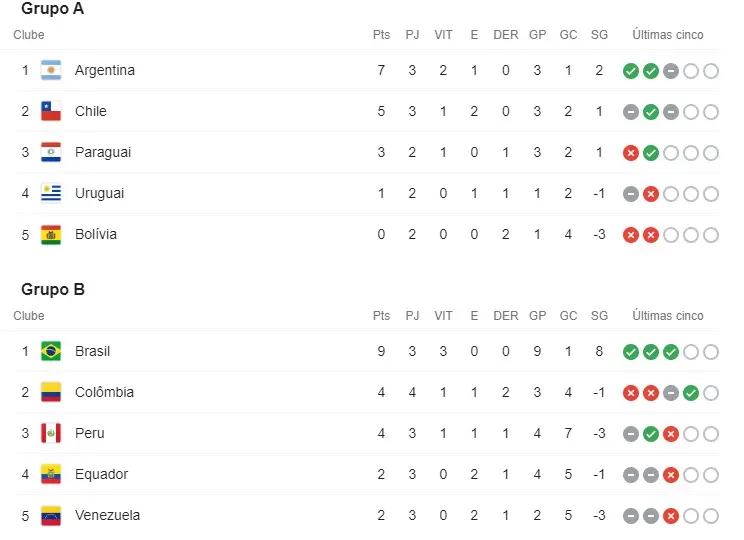Click the Argentina flag icon
Image resolution: width=744 pixels, height=540 pixels.
[x=51, y=71]
